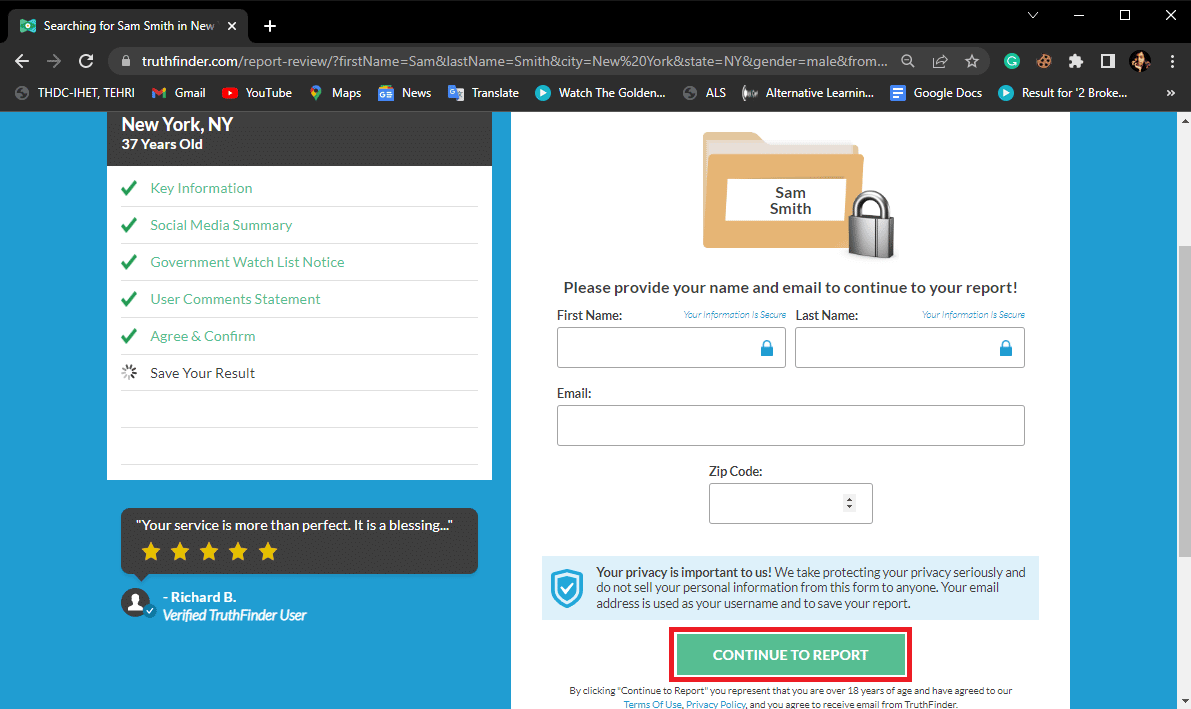Open the Gmail bookmark
This screenshot has height=709, width=1191.
(179, 93)
